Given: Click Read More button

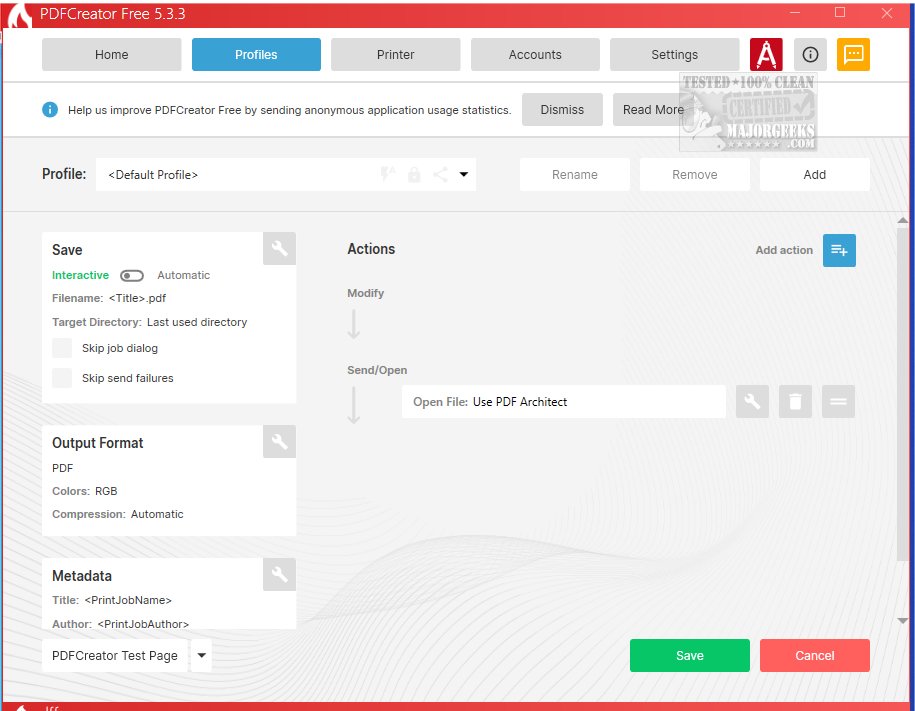Looking at the screenshot, I should click(653, 109).
